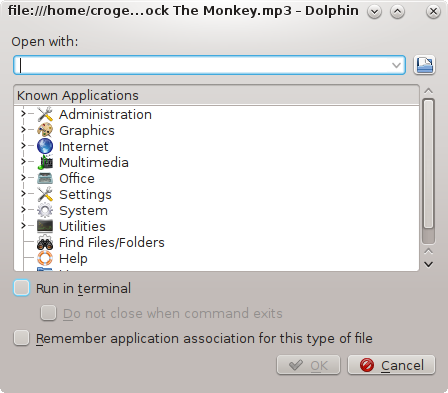
Task: Click the scrollbar handle of the applications list
Action: pyautogui.click(x=428, y=164)
